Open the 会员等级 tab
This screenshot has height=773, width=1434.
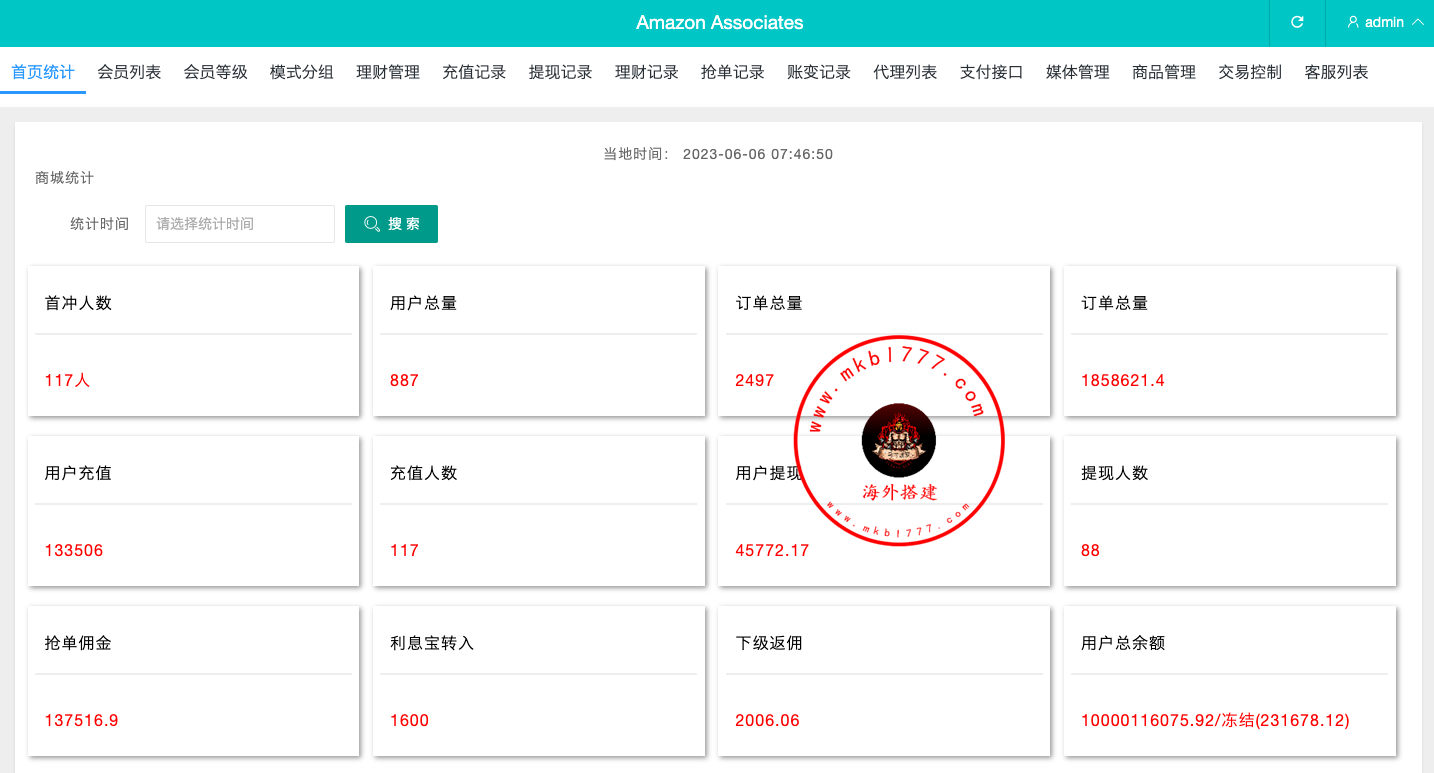(x=216, y=72)
